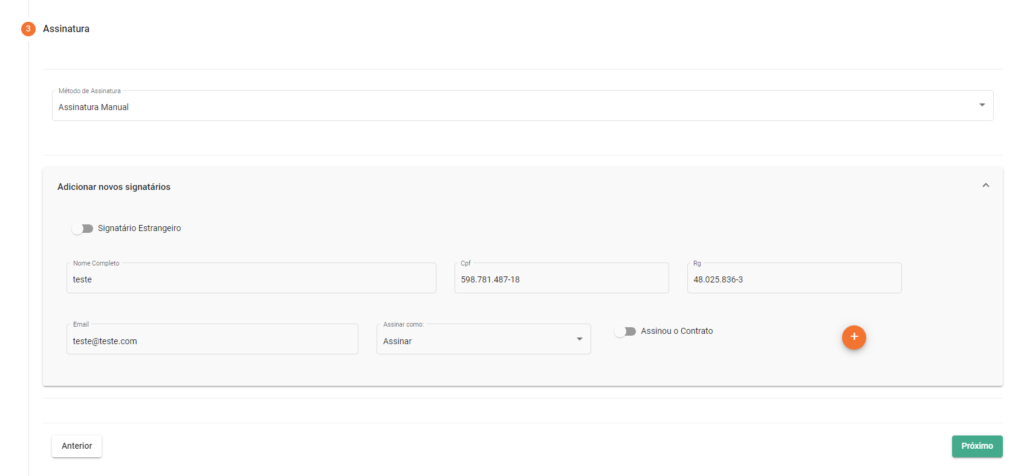1024x476 pixels.
Task: Click the Adicionar novos signatários header
Action: click(x=114, y=187)
